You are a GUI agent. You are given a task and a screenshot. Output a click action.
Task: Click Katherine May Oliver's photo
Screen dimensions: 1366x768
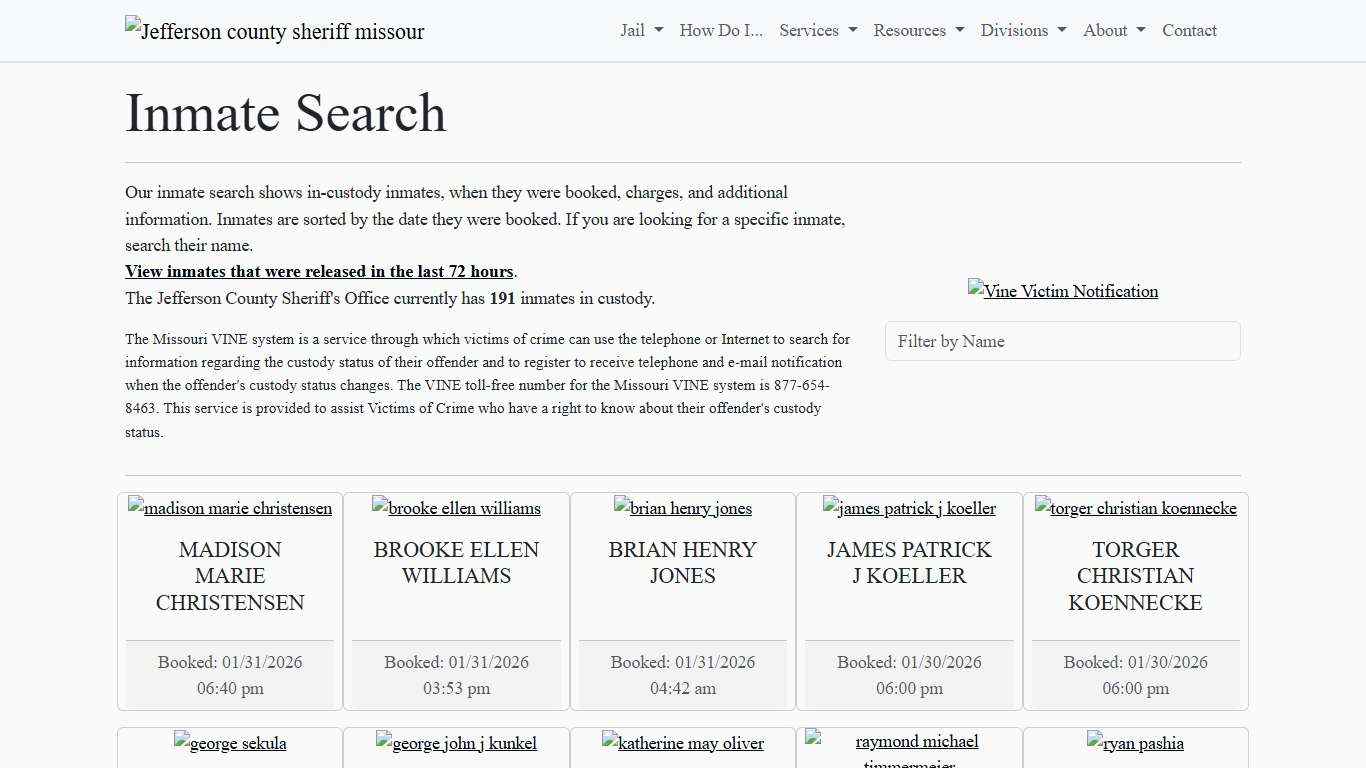click(683, 743)
